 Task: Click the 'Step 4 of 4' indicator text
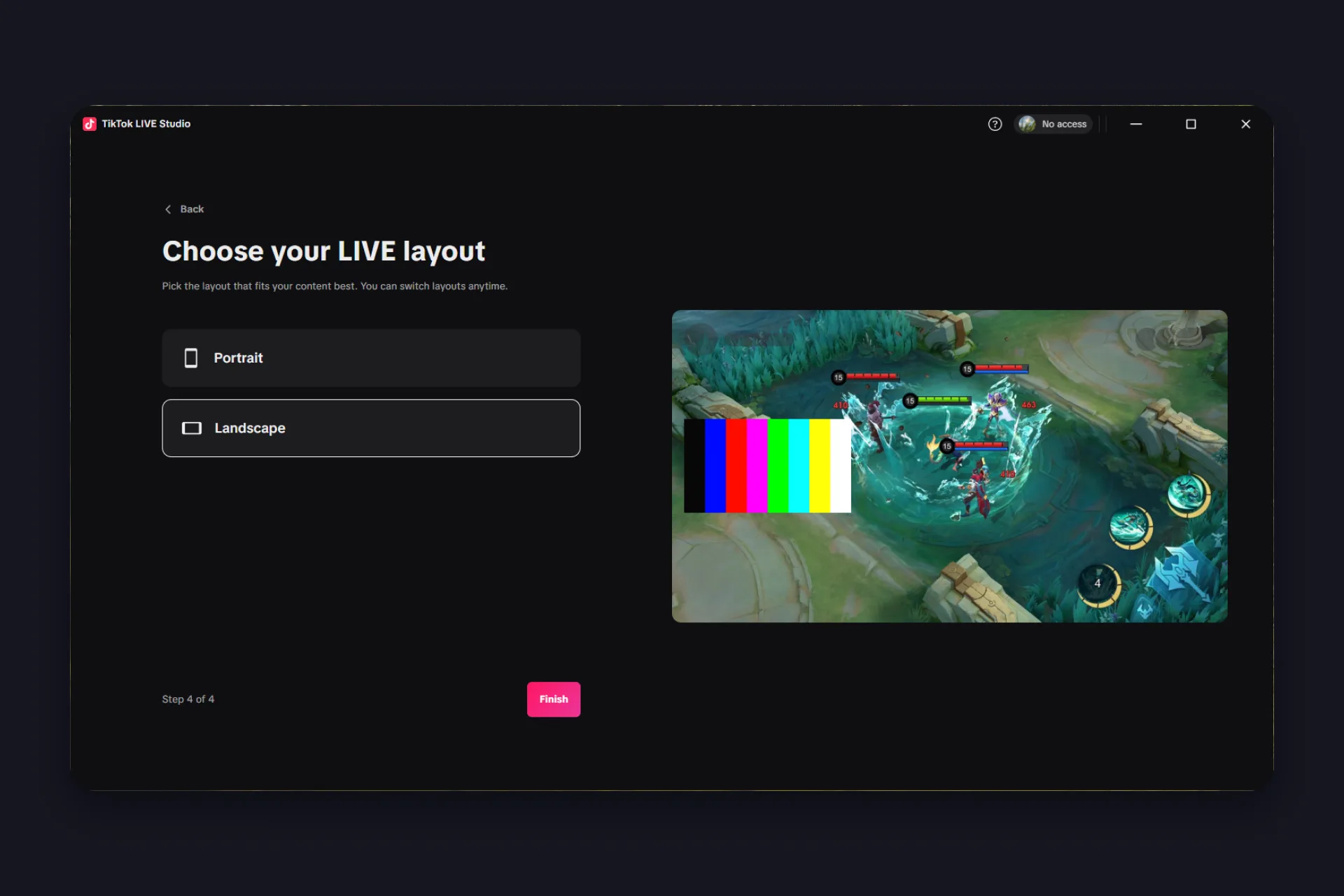188,699
